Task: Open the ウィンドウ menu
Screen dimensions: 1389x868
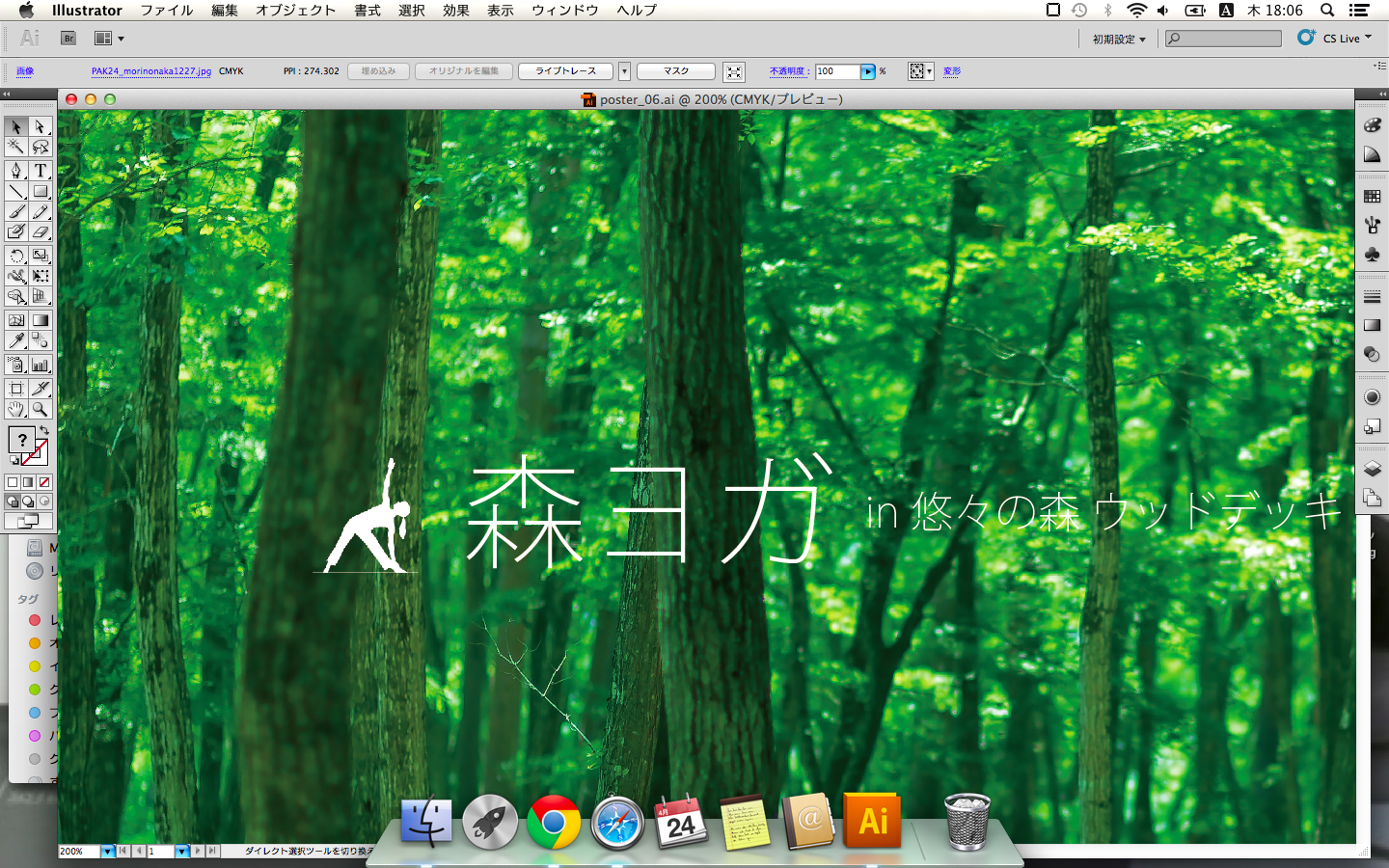Action: [x=565, y=11]
